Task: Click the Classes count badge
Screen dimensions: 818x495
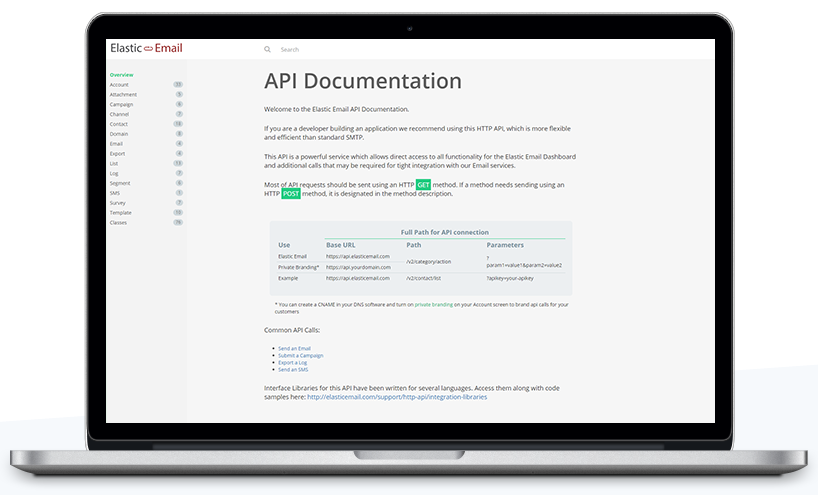Action: tap(178, 223)
